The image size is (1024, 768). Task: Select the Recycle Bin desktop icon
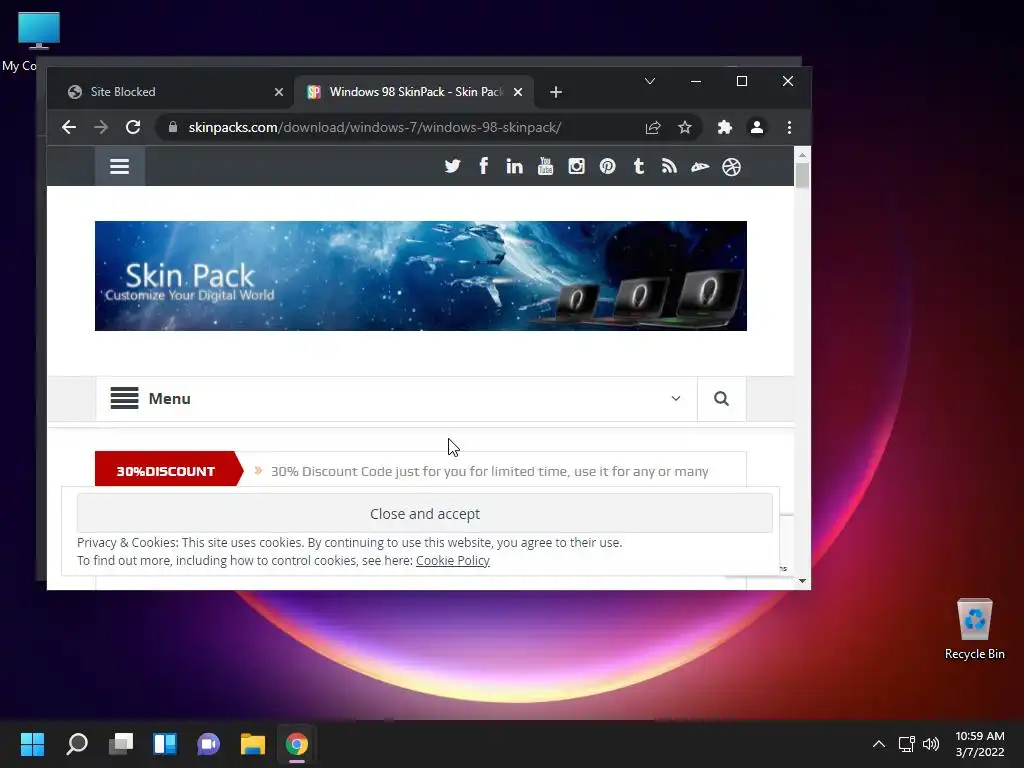pos(974,630)
